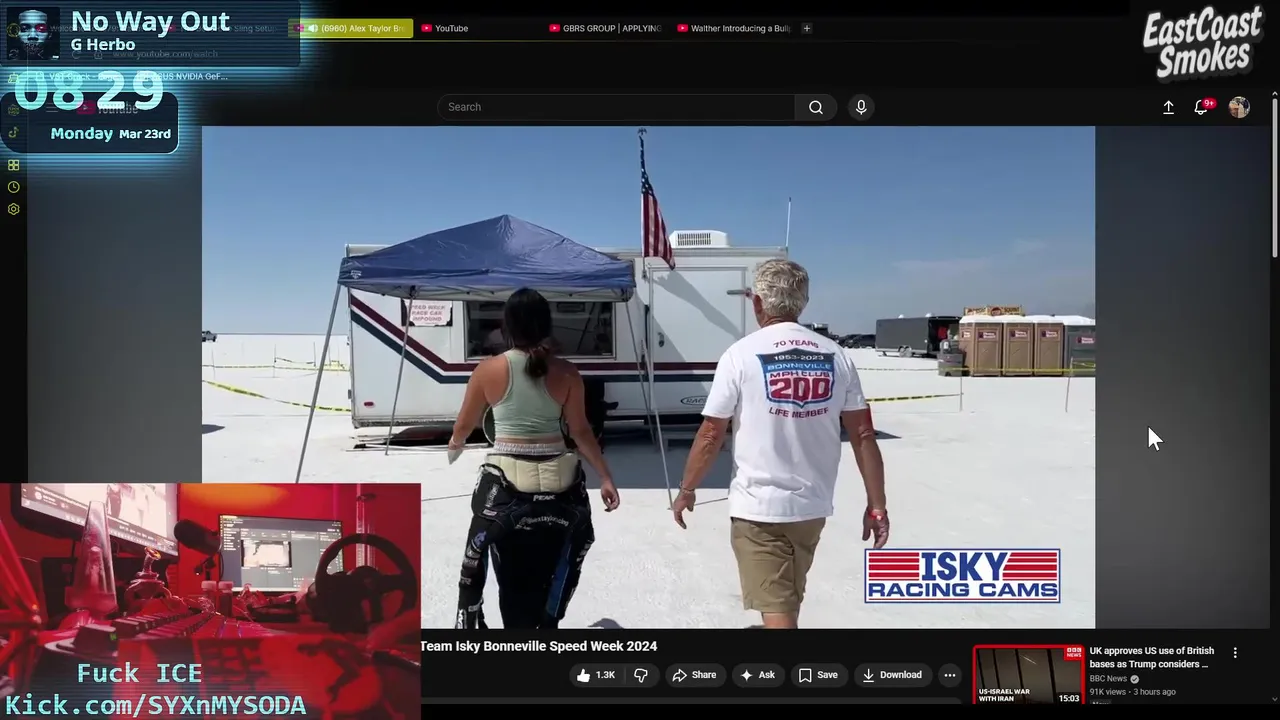Focus the YouTube search field
Screen dimensions: 1280x720
click(x=616, y=107)
